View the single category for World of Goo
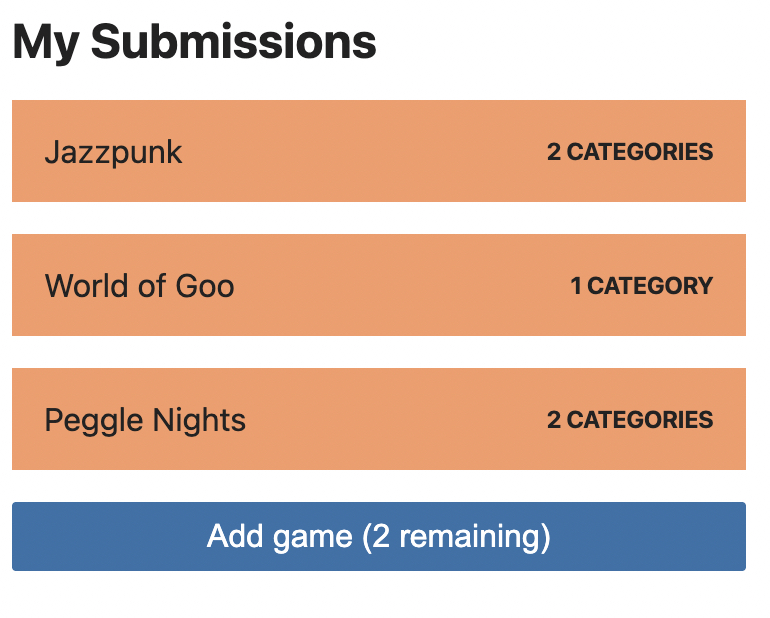The height and width of the screenshot is (618, 770). coord(641,286)
